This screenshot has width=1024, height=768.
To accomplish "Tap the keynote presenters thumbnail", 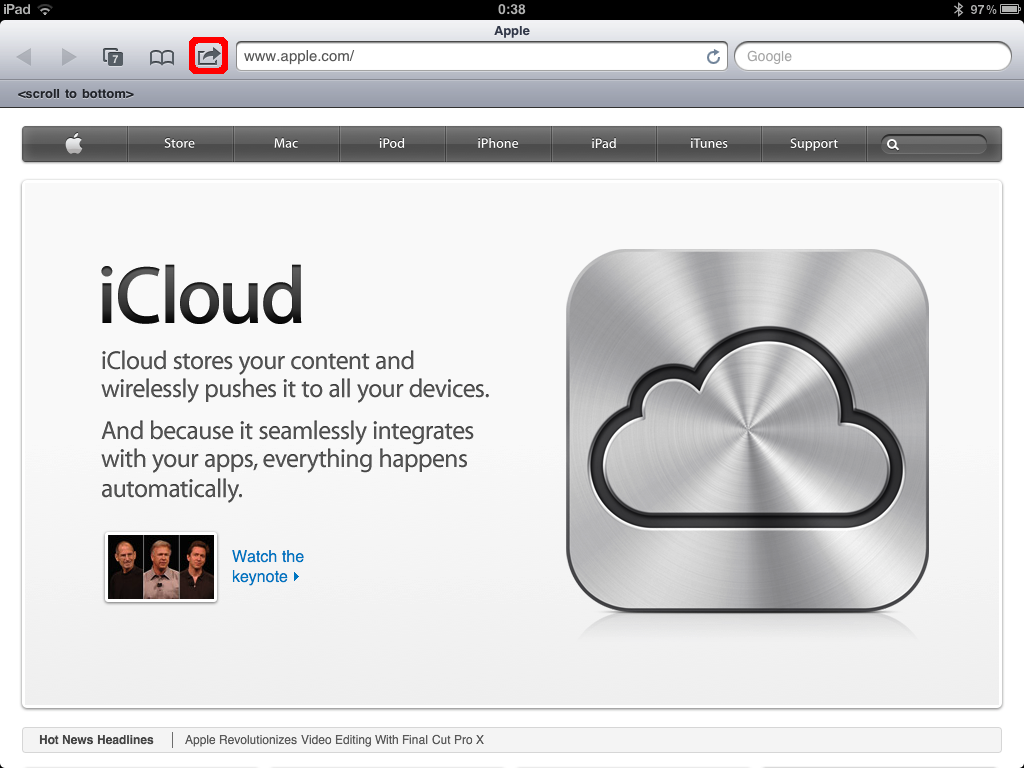I will pos(161,567).
